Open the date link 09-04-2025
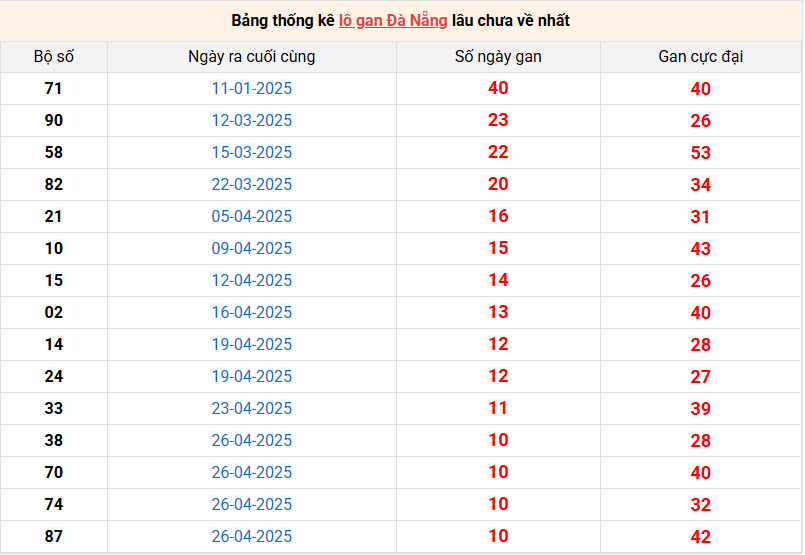Screen dimensions: 805x555 pyautogui.click(x=252, y=248)
